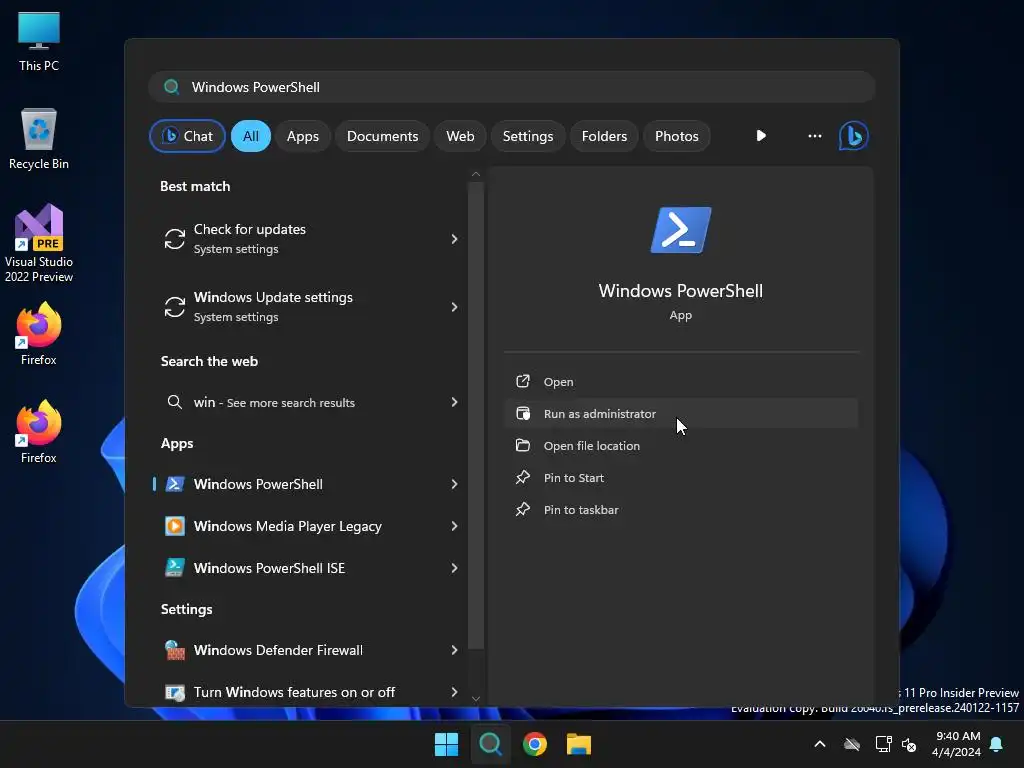Click the Windows PowerShell ISE icon
The height and width of the screenshot is (768, 1024).
174,568
